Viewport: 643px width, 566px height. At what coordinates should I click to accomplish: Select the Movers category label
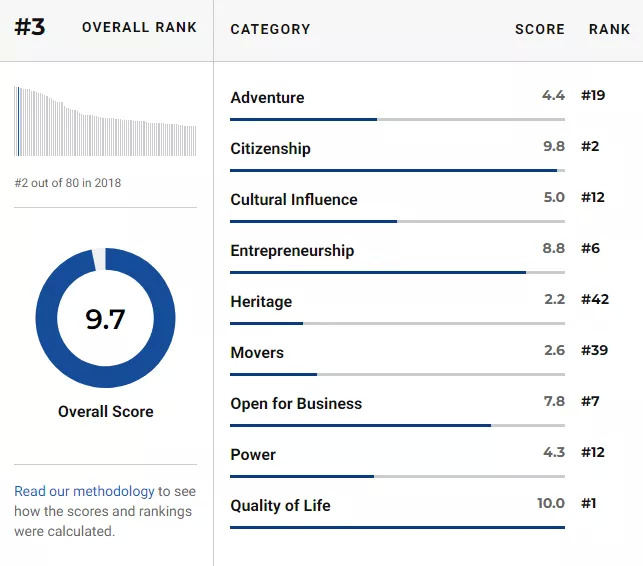coord(257,352)
